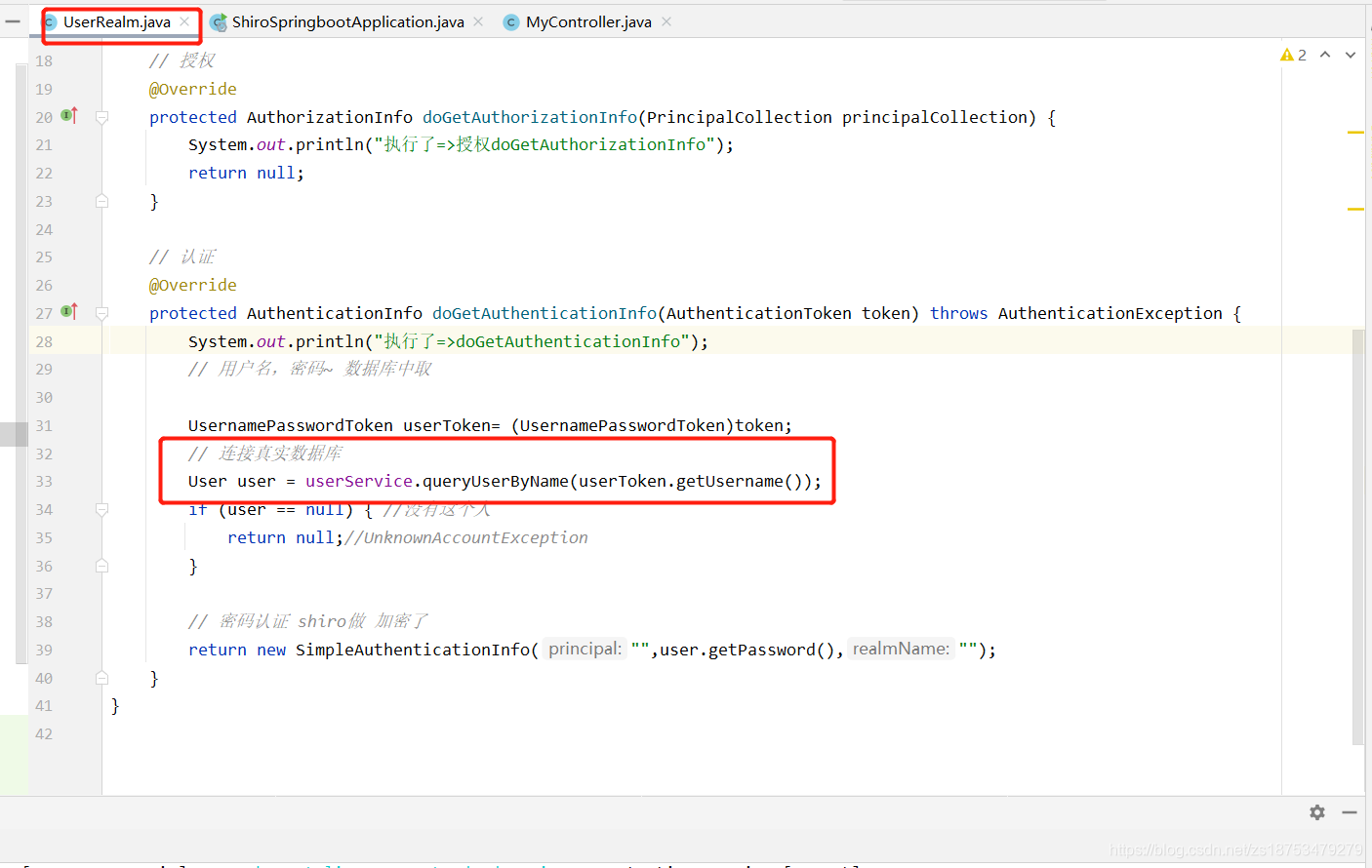The image size is (1372, 868).
Task: Click the class icon on MyController.java tab
Action: 510,21
